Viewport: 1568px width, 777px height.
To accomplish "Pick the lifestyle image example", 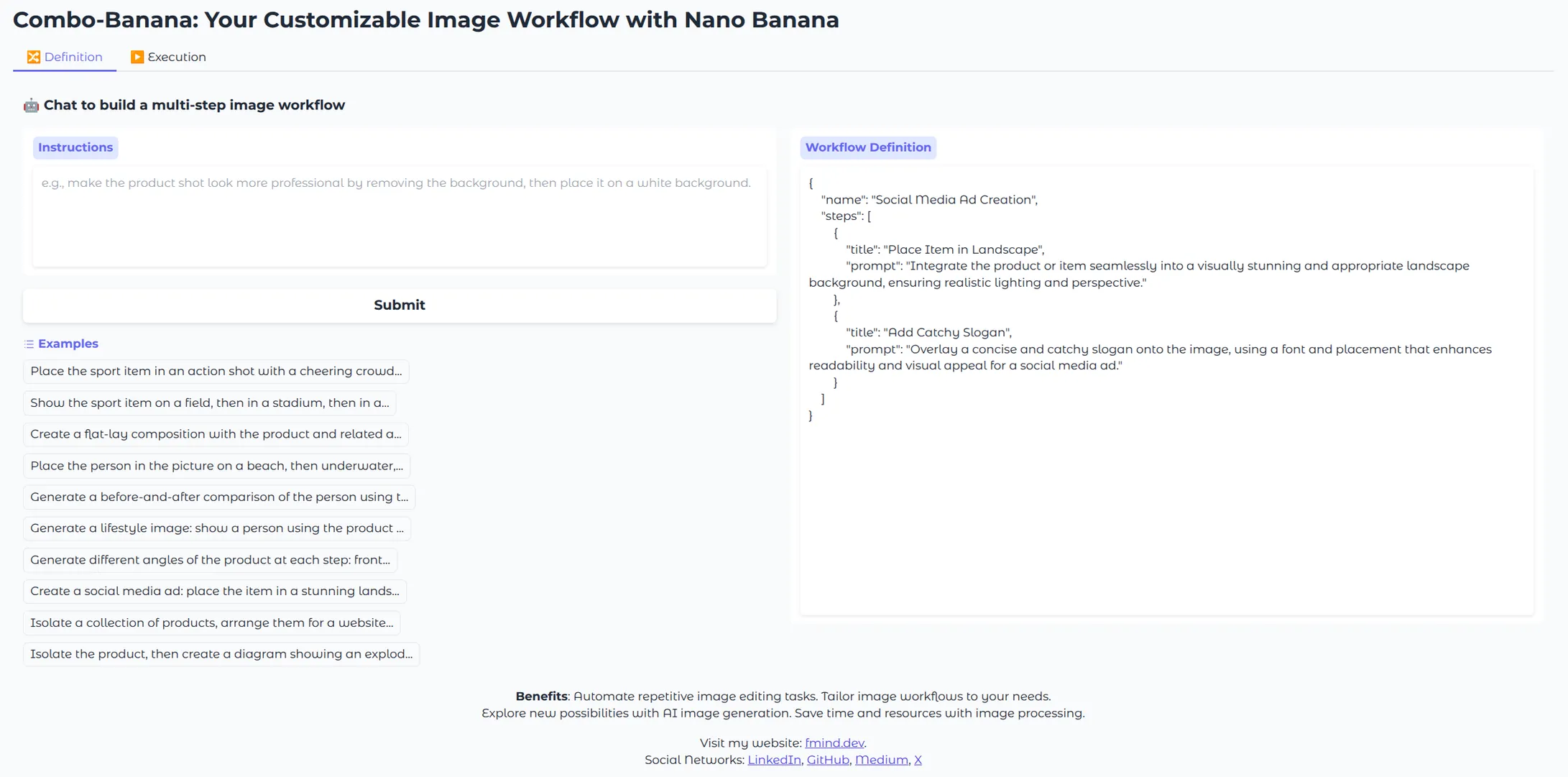I will 217,528.
